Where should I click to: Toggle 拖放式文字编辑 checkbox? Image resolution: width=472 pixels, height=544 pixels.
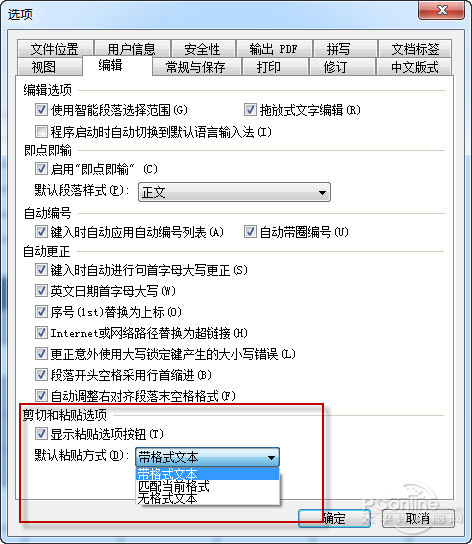250,110
